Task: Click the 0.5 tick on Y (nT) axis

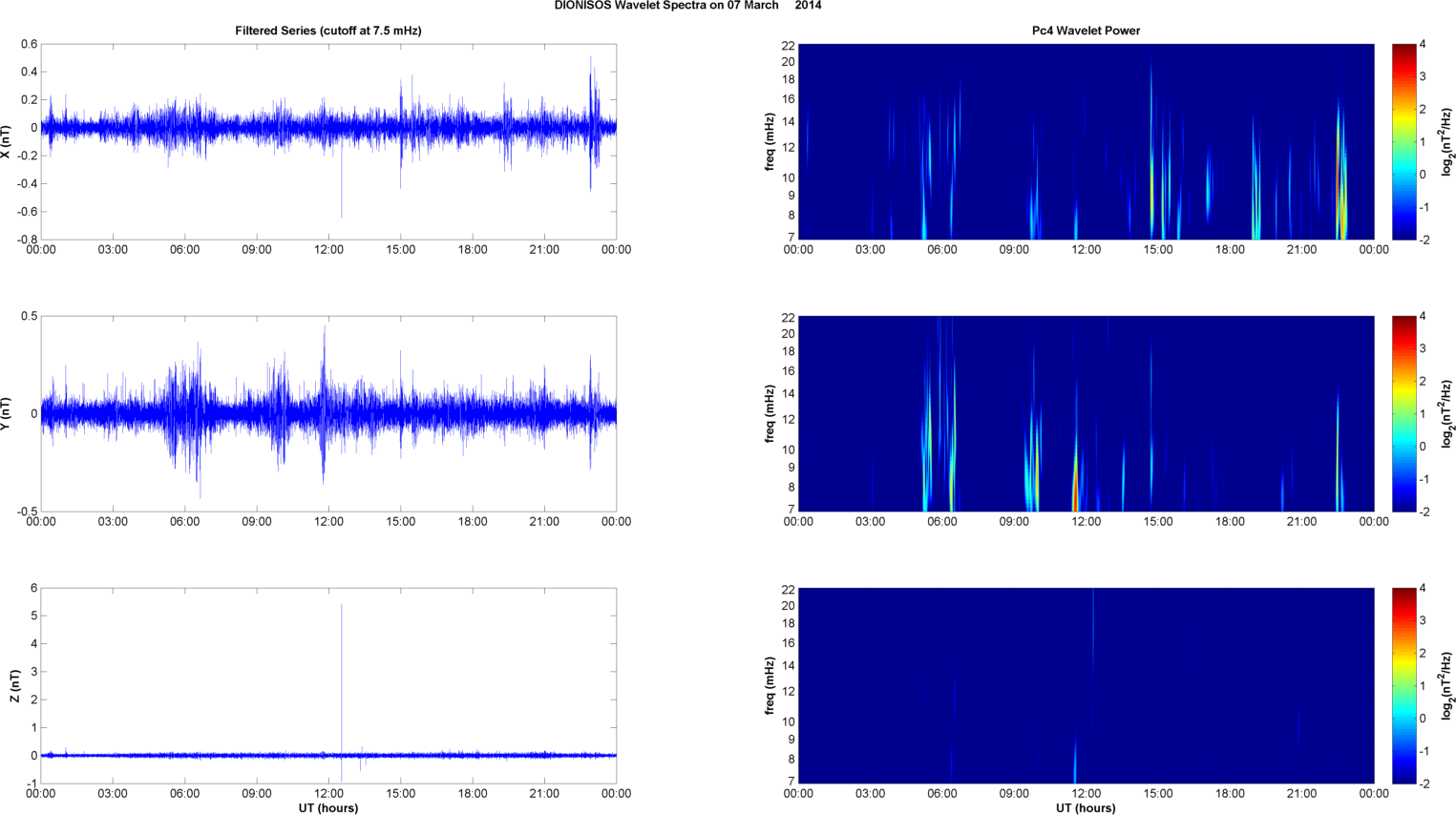Action: pos(29,316)
